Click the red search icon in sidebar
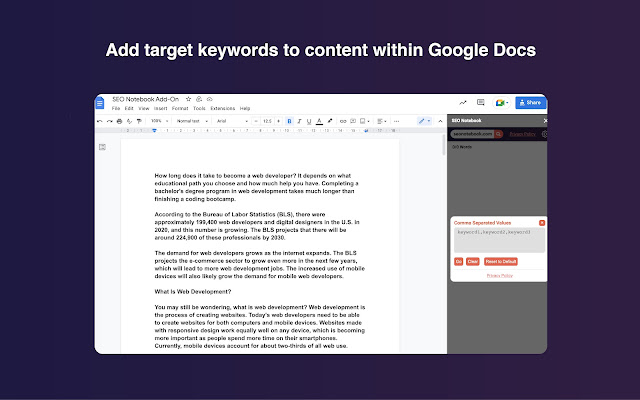The width and height of the screenshot is (640, 400). (x=498, y=134)
